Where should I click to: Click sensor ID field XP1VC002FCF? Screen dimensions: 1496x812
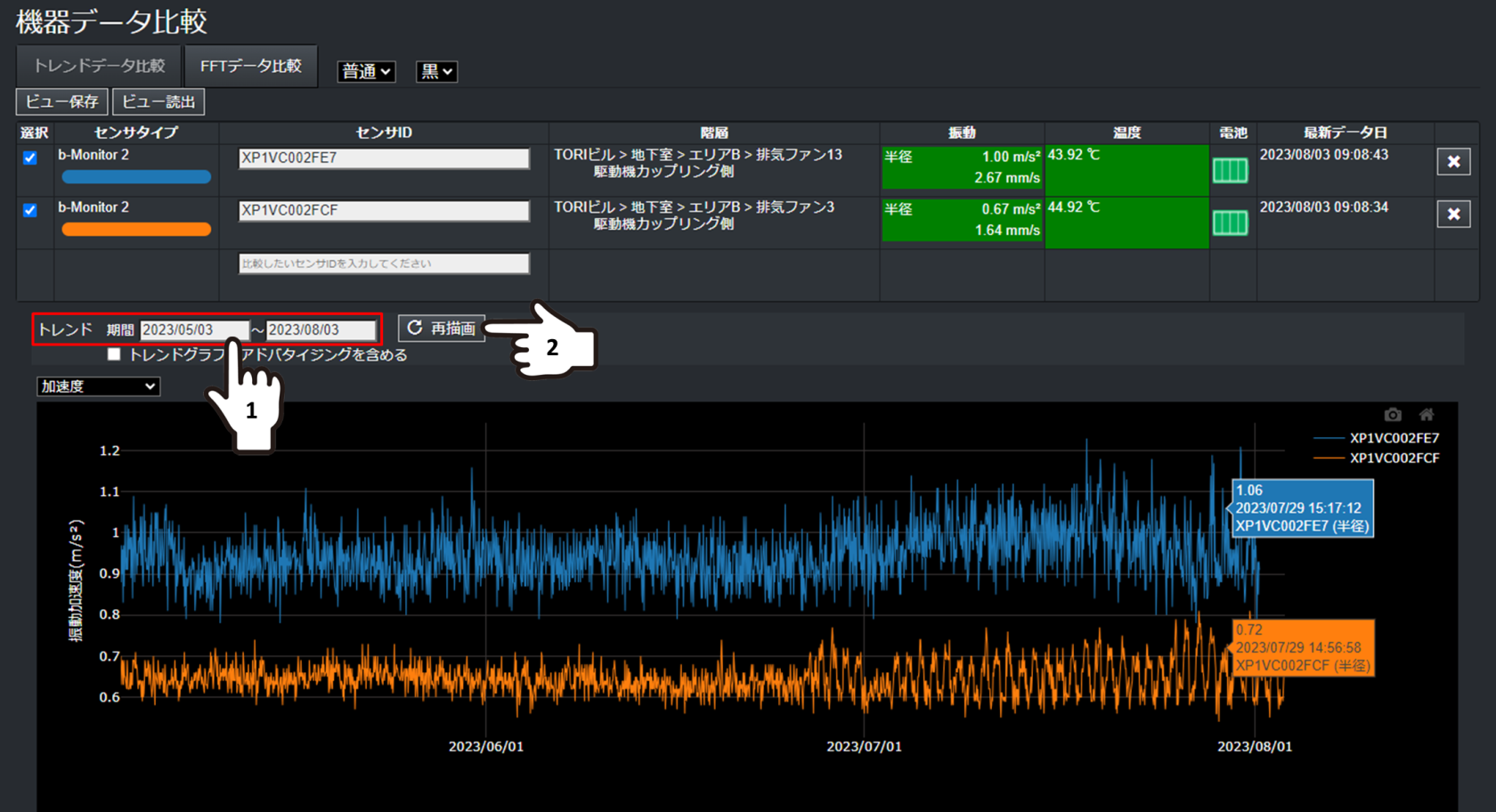point(384,211)
